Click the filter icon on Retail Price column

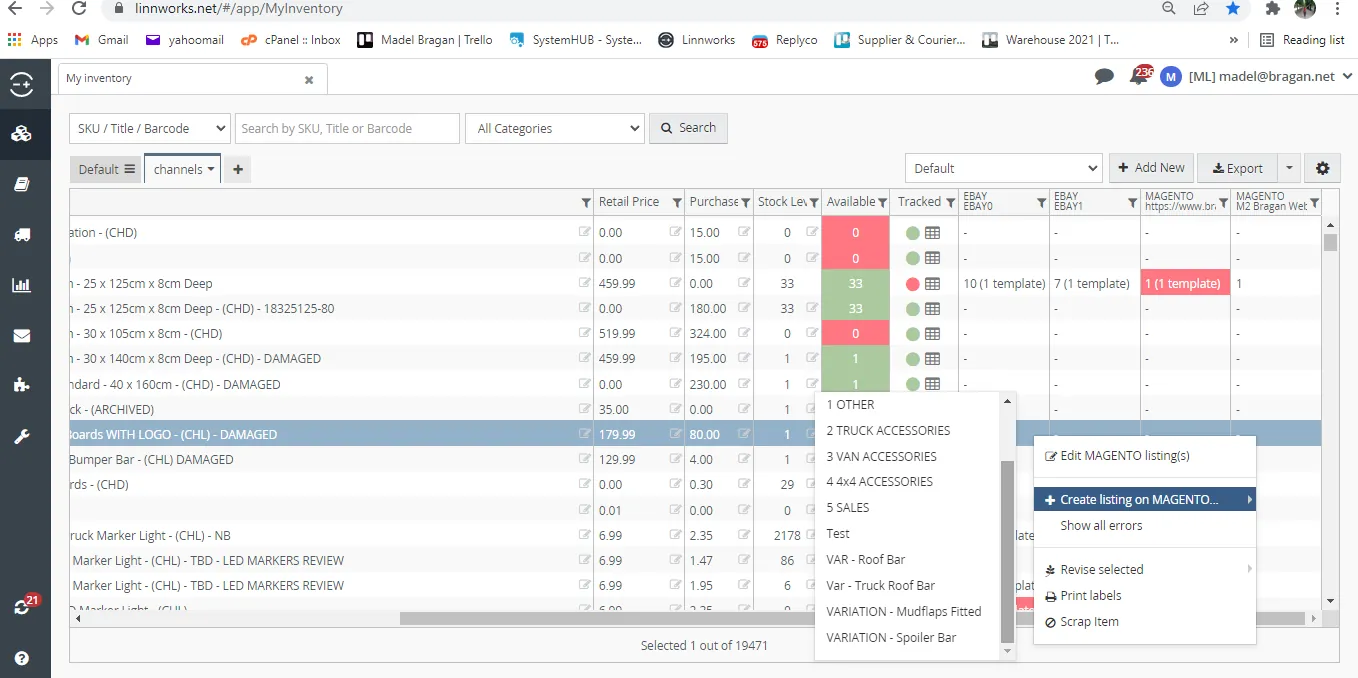coord(677,202)
